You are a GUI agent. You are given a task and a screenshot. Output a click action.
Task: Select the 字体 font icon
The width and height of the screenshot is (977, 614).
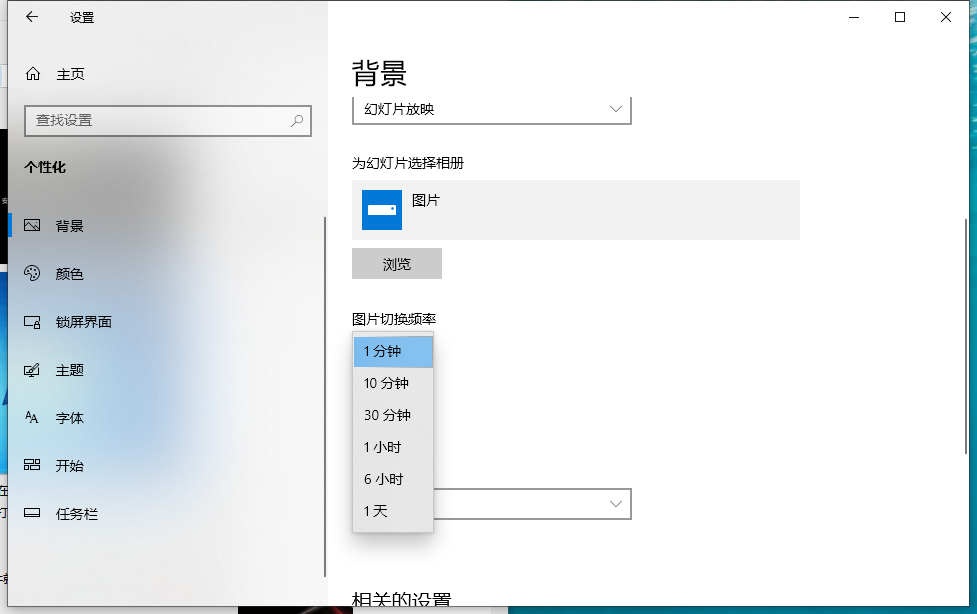coord(32,418)
